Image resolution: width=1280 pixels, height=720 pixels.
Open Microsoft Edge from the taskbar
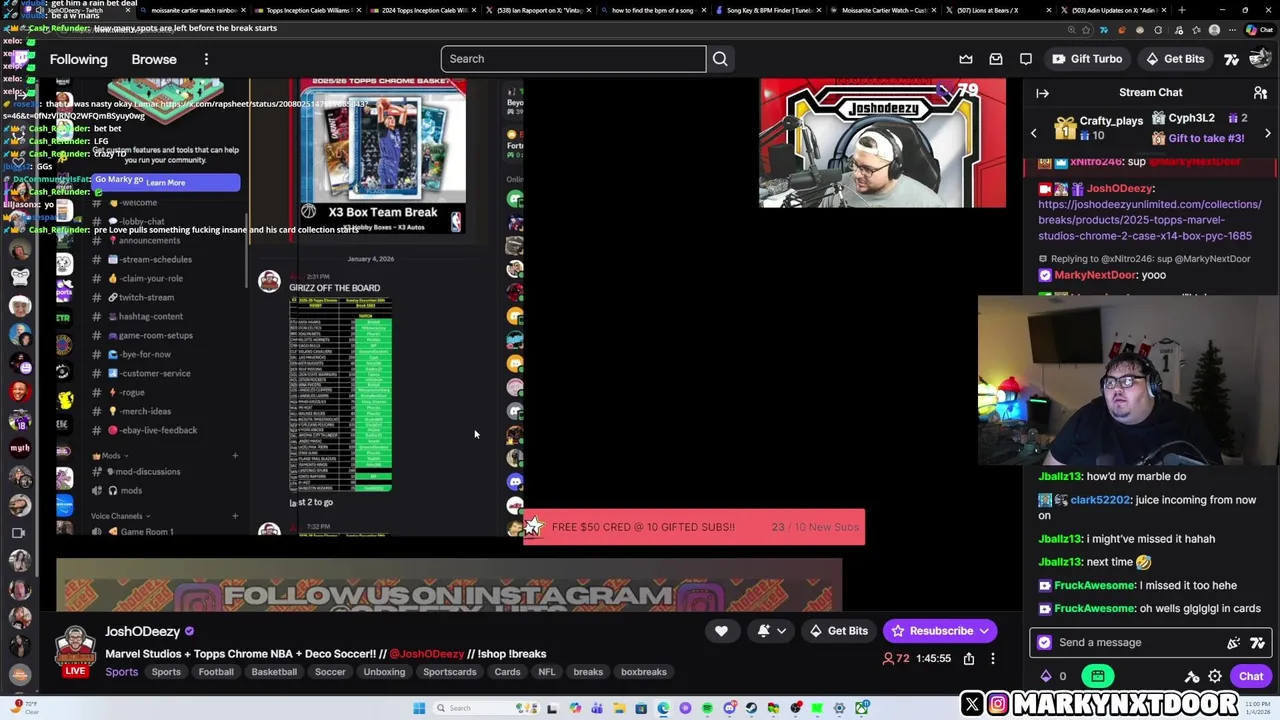663,708
